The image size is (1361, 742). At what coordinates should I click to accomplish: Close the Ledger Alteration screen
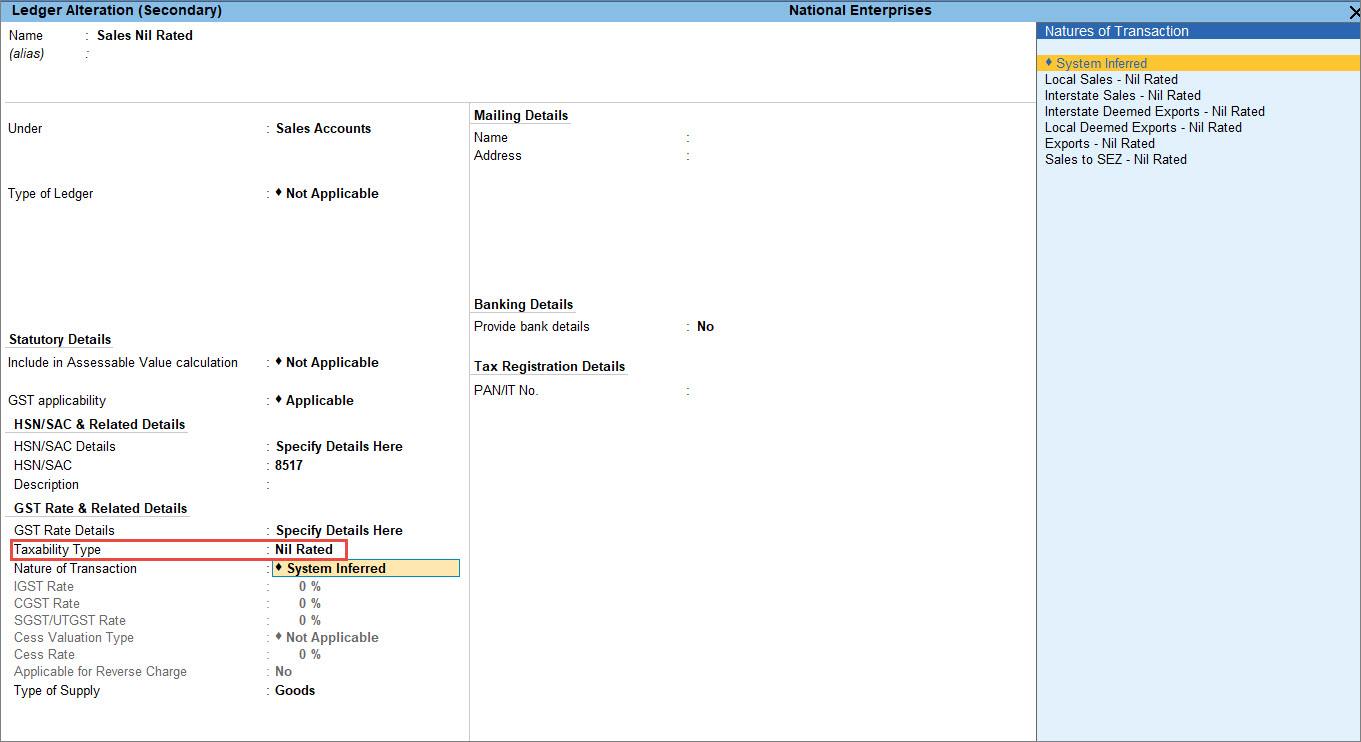click(x=1353, y=12)
